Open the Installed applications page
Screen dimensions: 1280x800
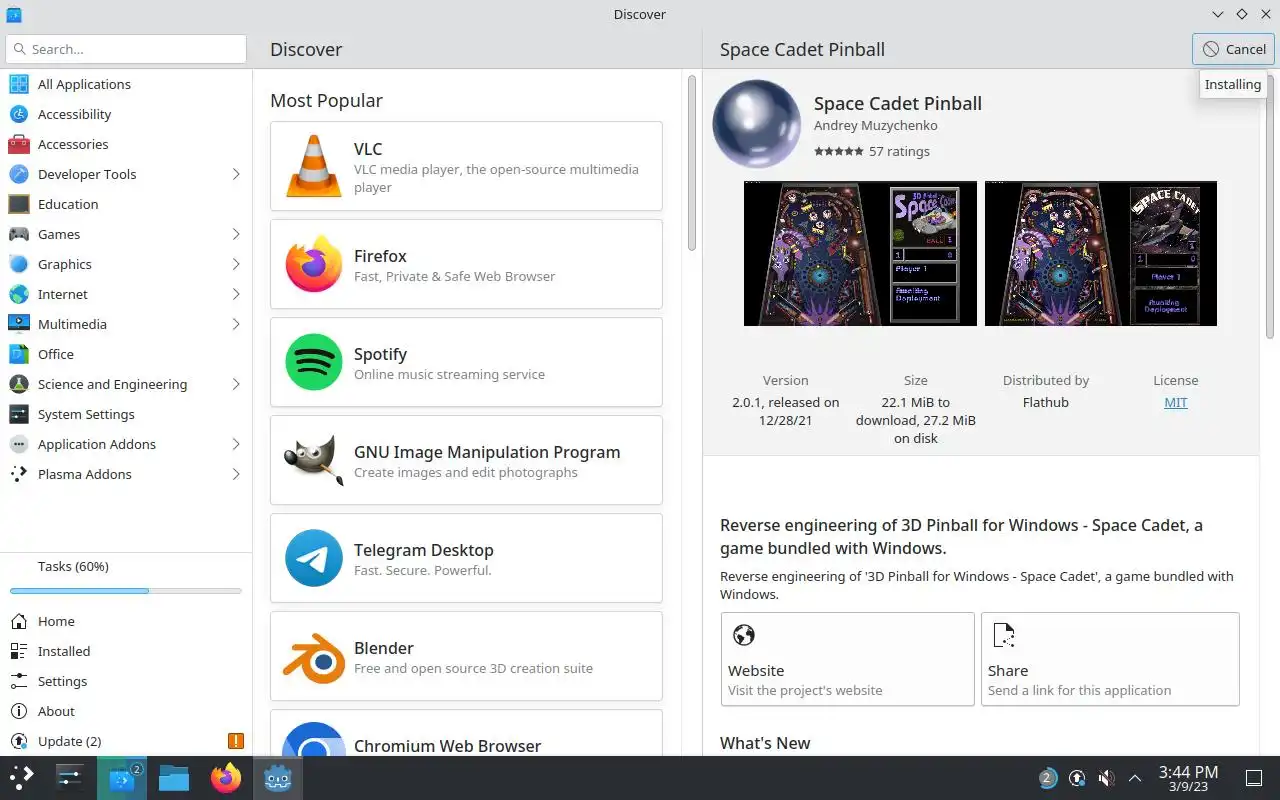click(126, 651)
